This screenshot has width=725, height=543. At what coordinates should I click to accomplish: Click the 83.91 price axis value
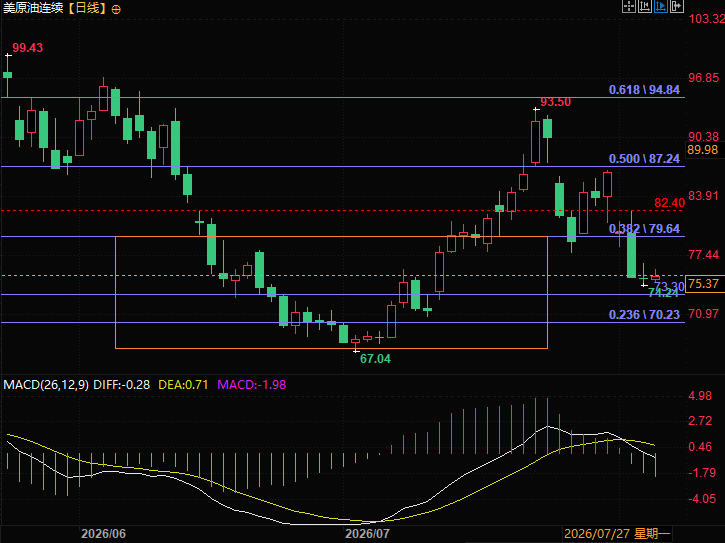pos(704,196)
